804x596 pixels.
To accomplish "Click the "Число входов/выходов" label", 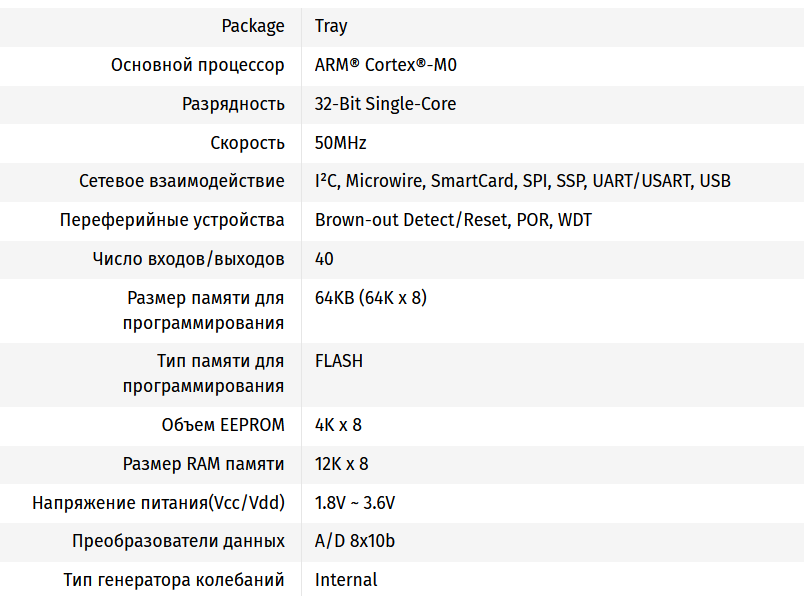I will coord(188,259).
